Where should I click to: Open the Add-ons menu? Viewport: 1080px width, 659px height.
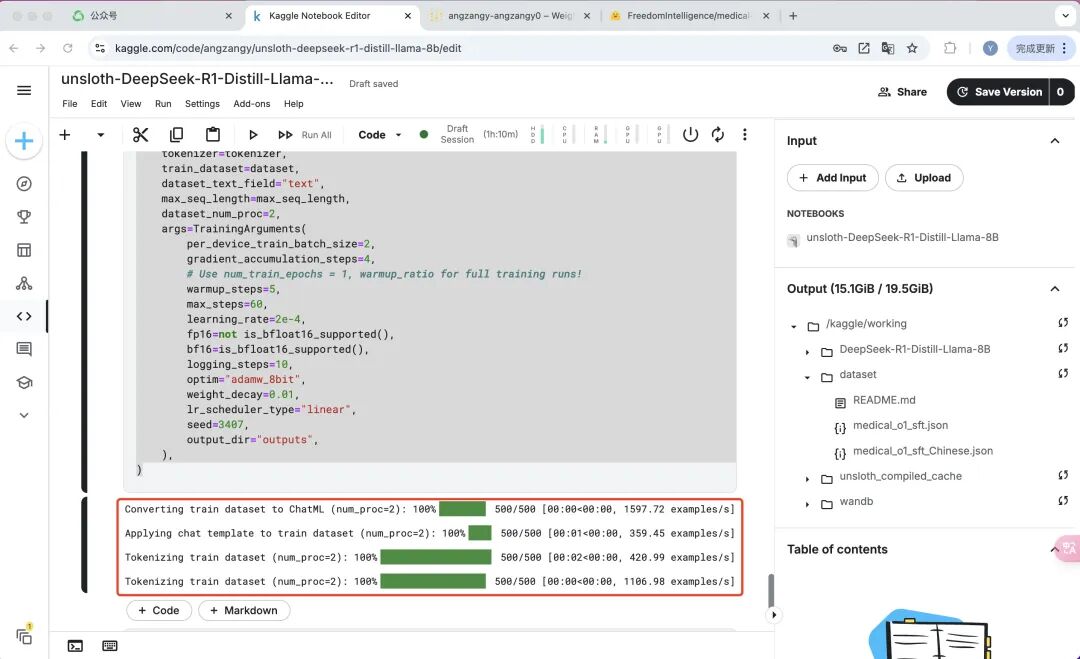click(252, 104)
